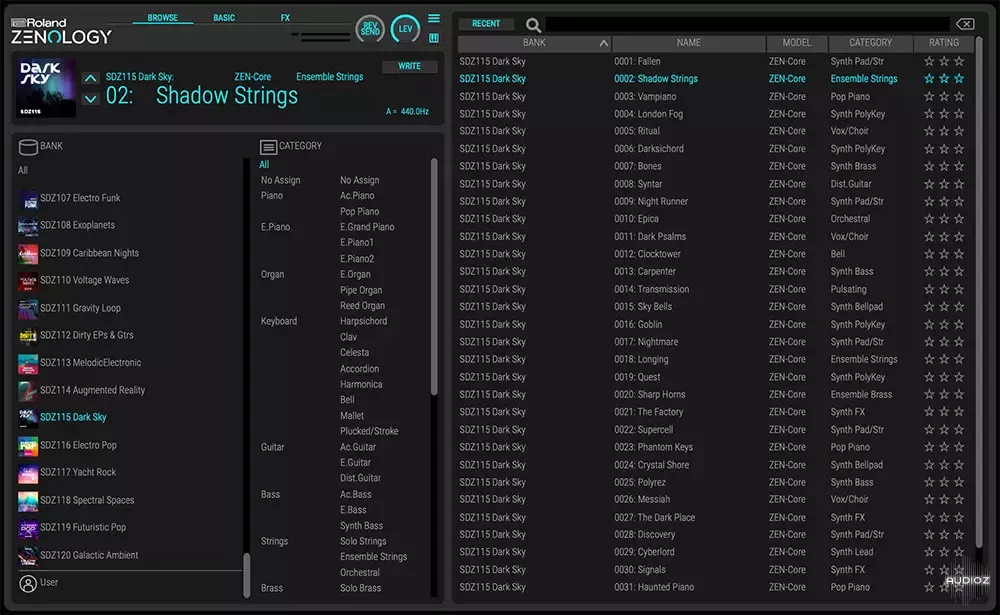Open the hamburger menu beside the LEV knob
This screenshot has height=615, width=1000.
pos(434,19)
